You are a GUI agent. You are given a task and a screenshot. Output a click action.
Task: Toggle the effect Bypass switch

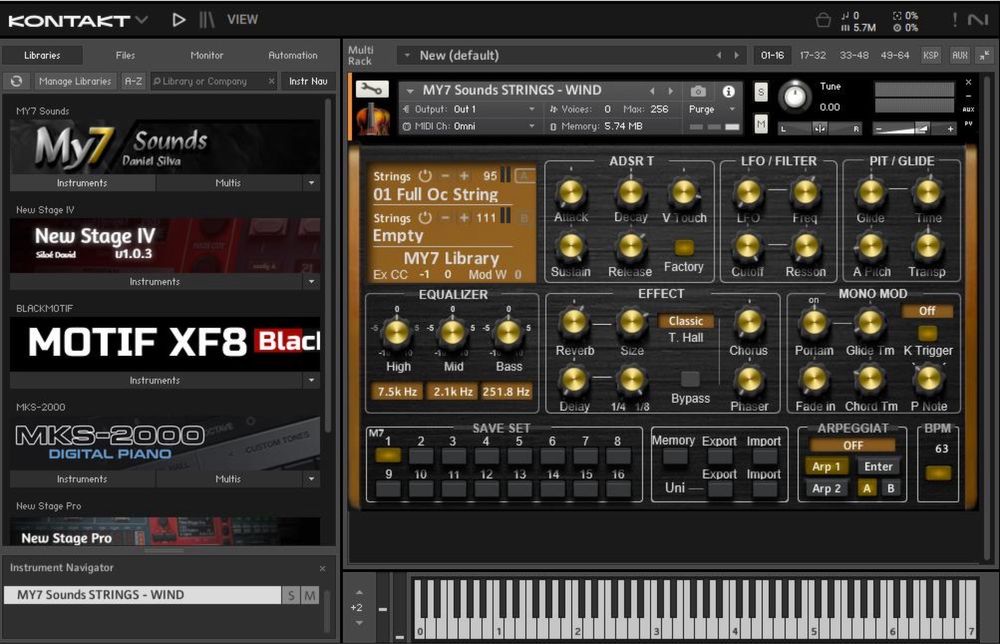[x=690, y=379]
